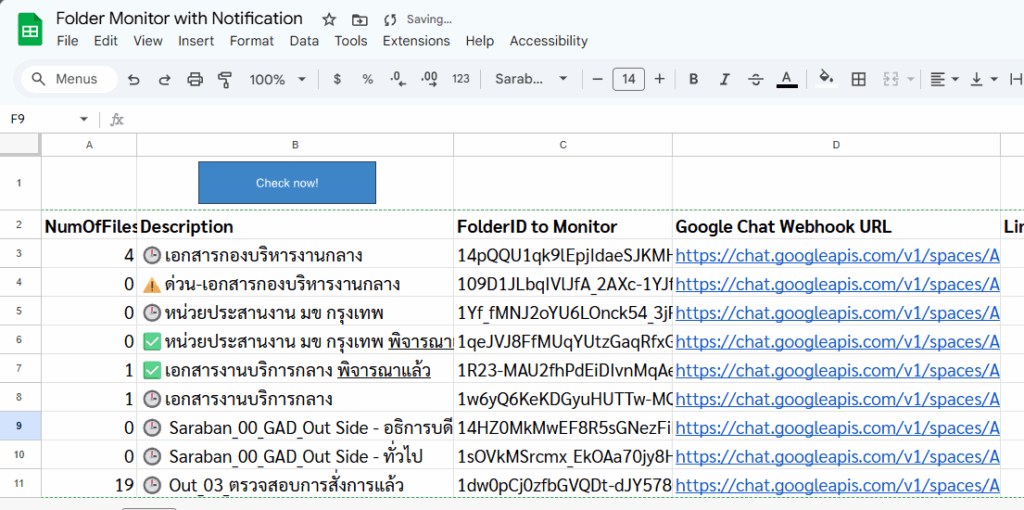Click the Saving status sync icon
Viewport: 1024px width, 510px height.
pos(391,20)
